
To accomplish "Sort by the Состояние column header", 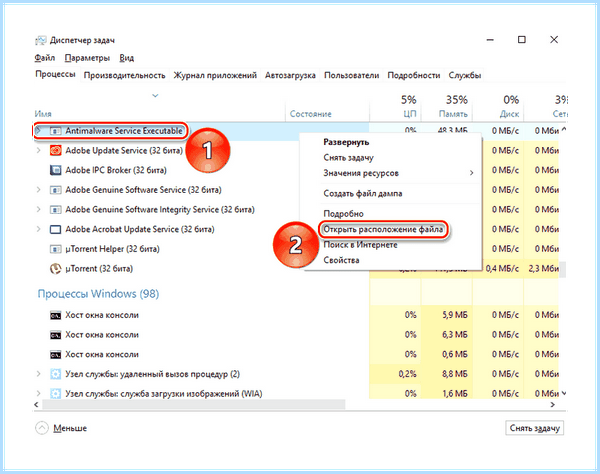I will (x=310, y=114).
